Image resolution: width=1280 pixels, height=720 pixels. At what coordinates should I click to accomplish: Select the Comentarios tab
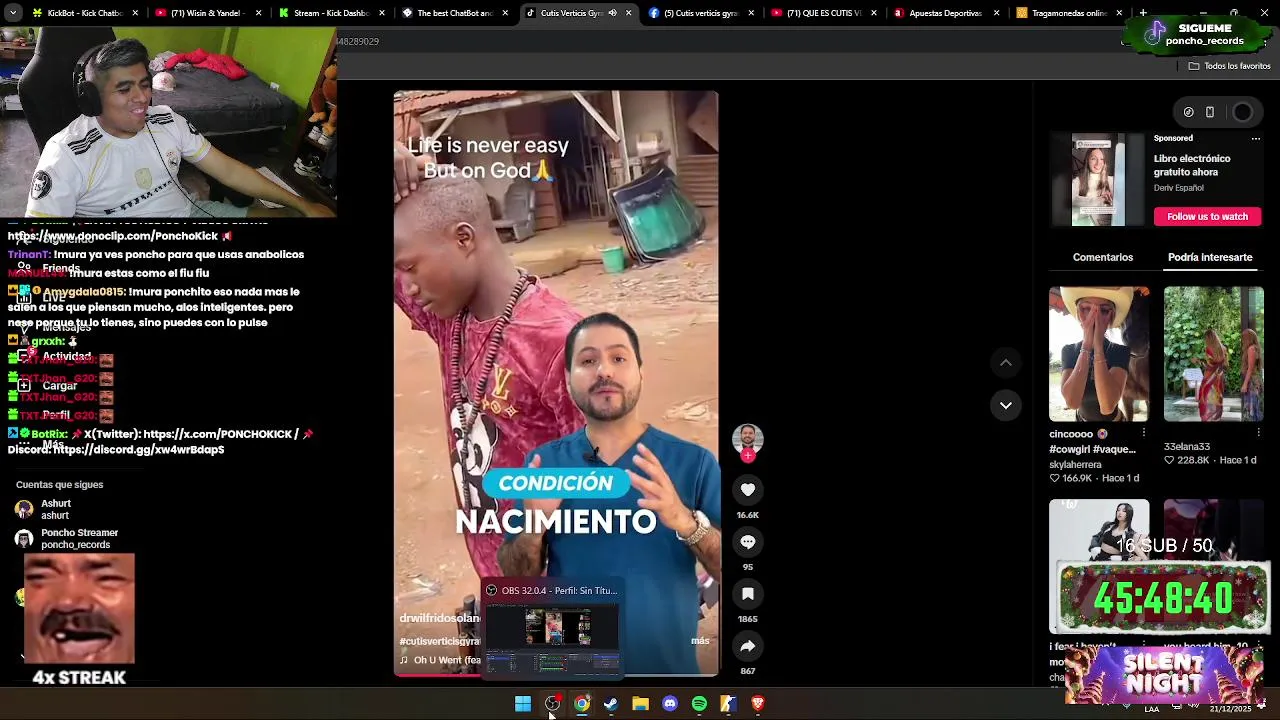click(1103, 257)
